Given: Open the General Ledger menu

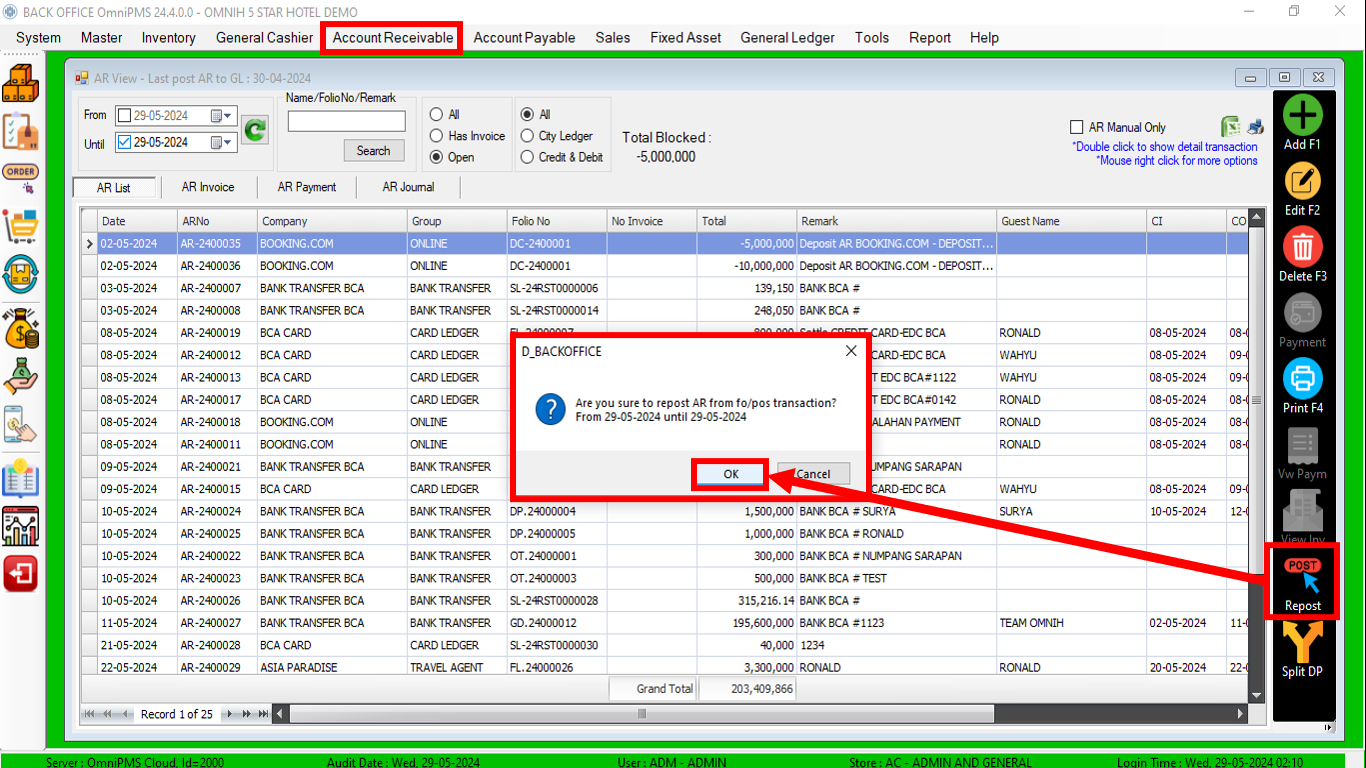Looking at the screenshot, I should coord(787,38).
